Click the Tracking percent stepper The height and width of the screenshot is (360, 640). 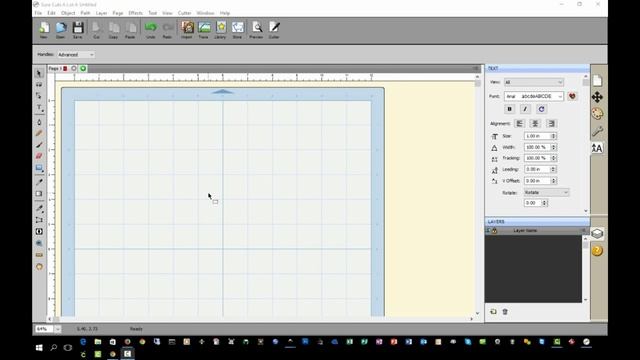553,158
